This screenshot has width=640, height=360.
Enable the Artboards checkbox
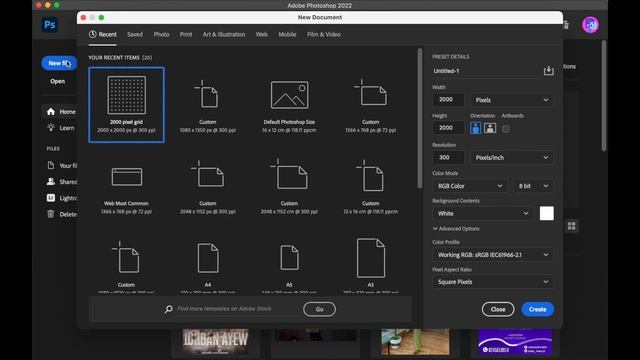[x=505, y=129]
